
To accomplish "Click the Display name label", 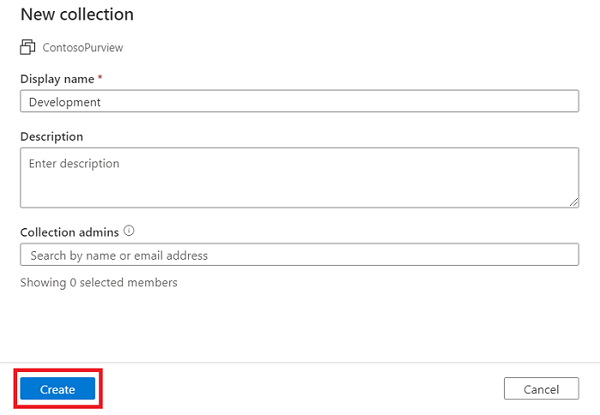I will point(55,79).
